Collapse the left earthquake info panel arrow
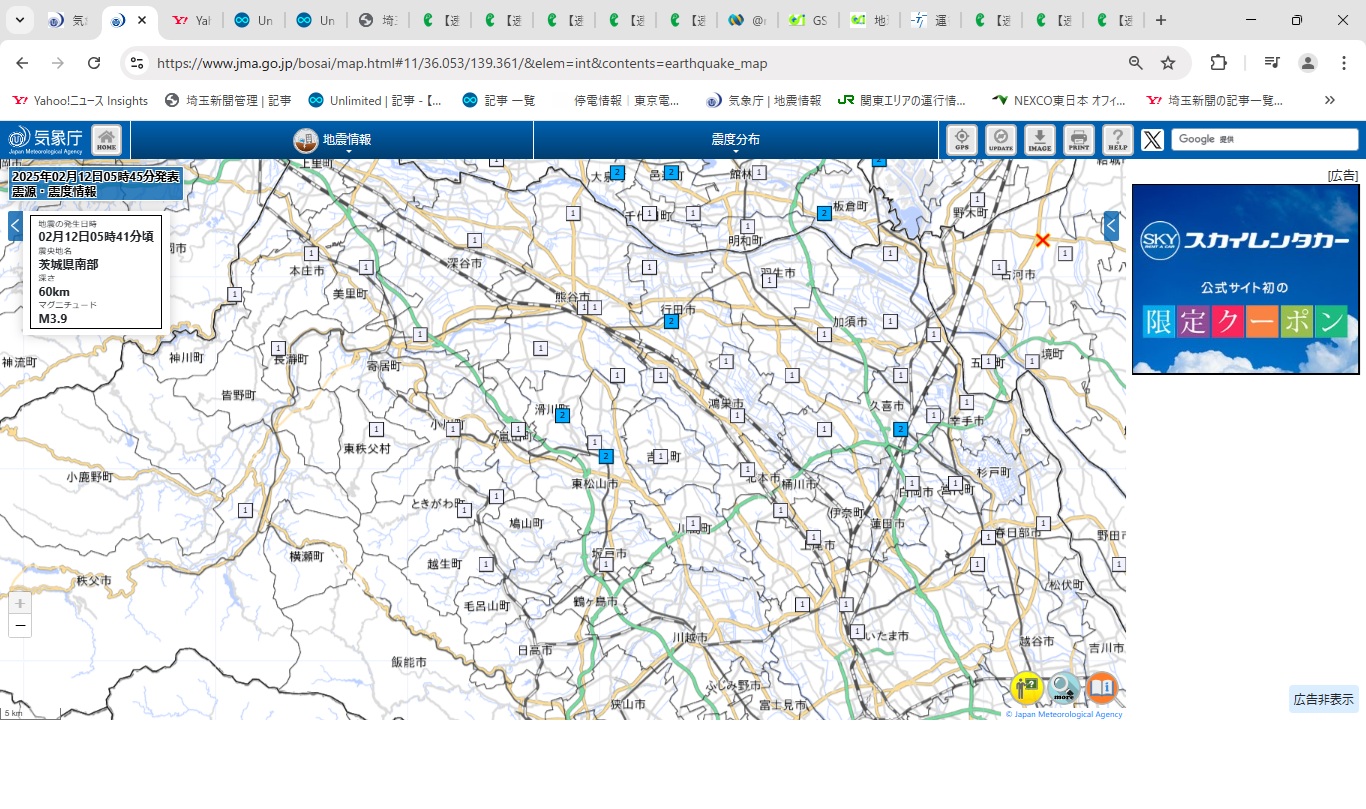The image size is (1366, 809). 15,226
